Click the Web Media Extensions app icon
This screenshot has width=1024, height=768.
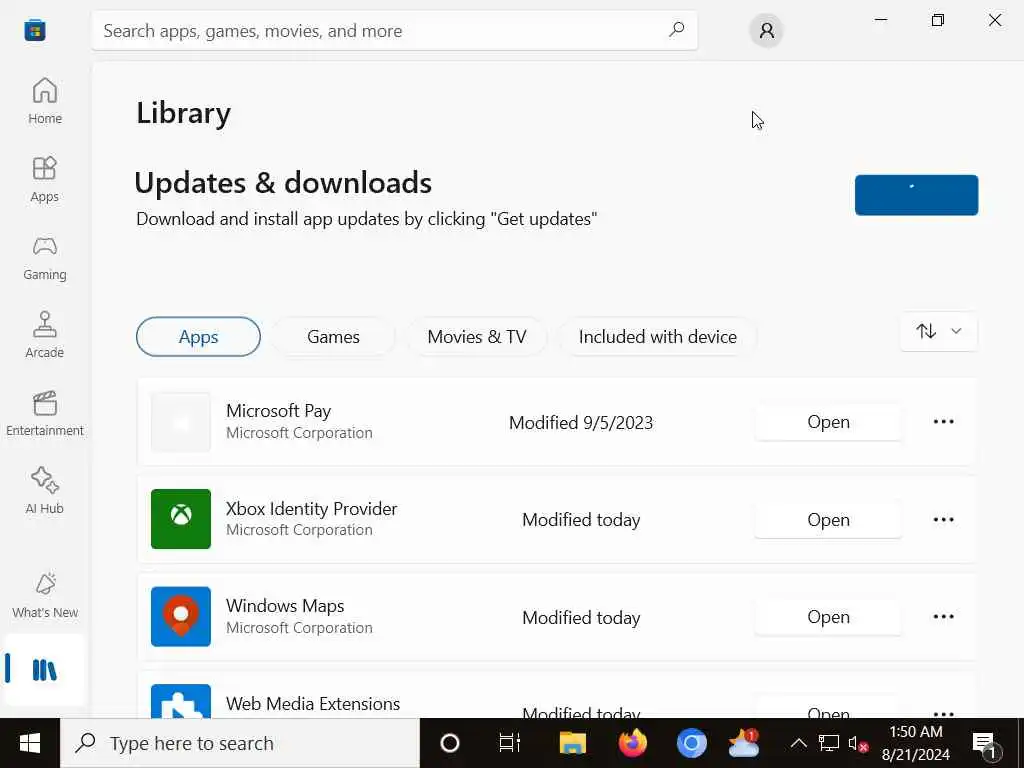coord(181,701)
